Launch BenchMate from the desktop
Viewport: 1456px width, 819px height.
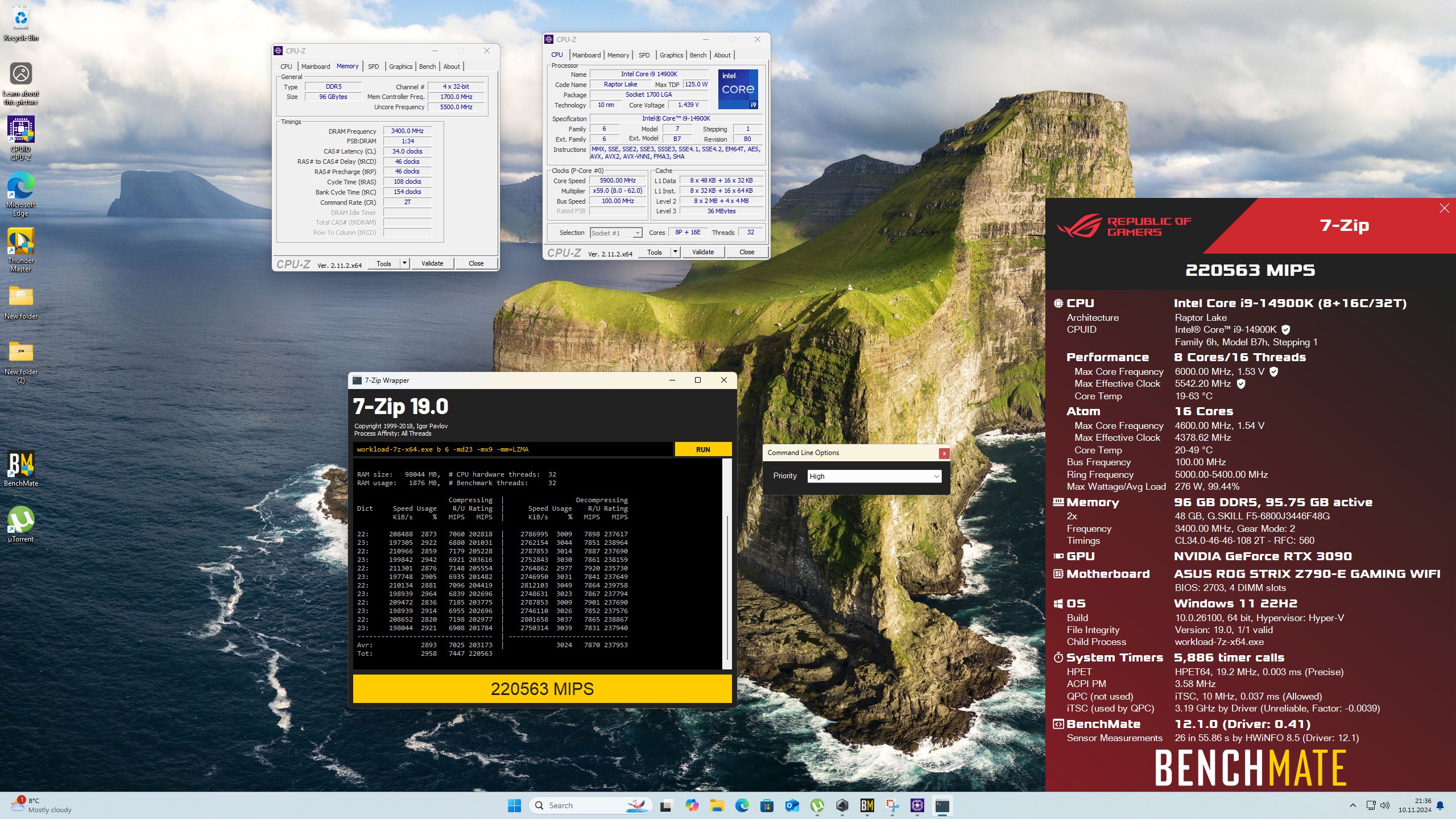(21, 469)
